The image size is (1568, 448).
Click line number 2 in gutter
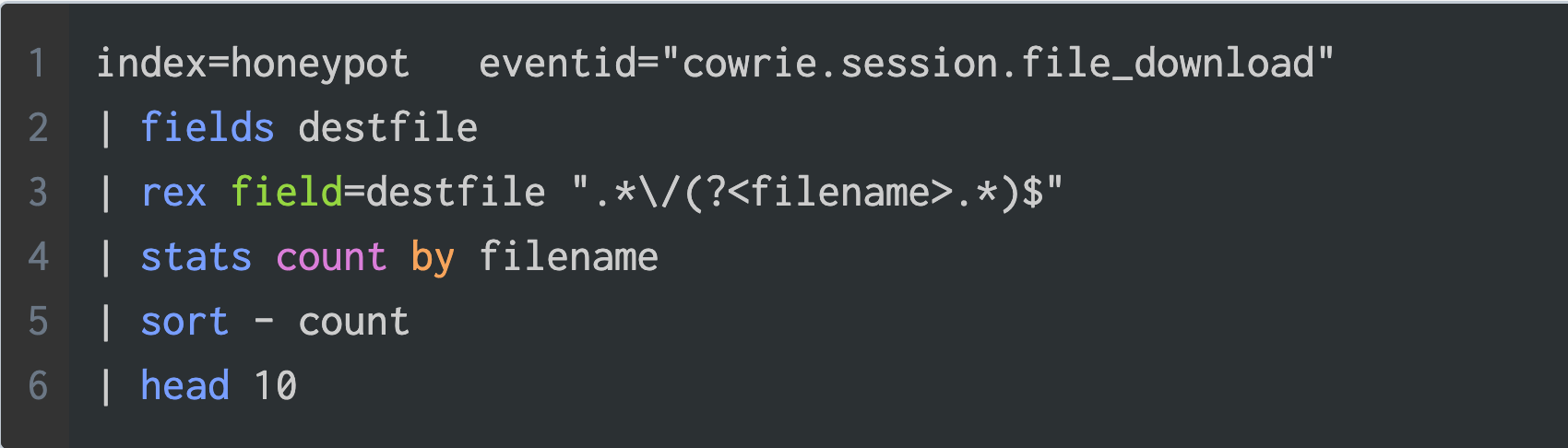pyautogui.click(x=37, y=128)
